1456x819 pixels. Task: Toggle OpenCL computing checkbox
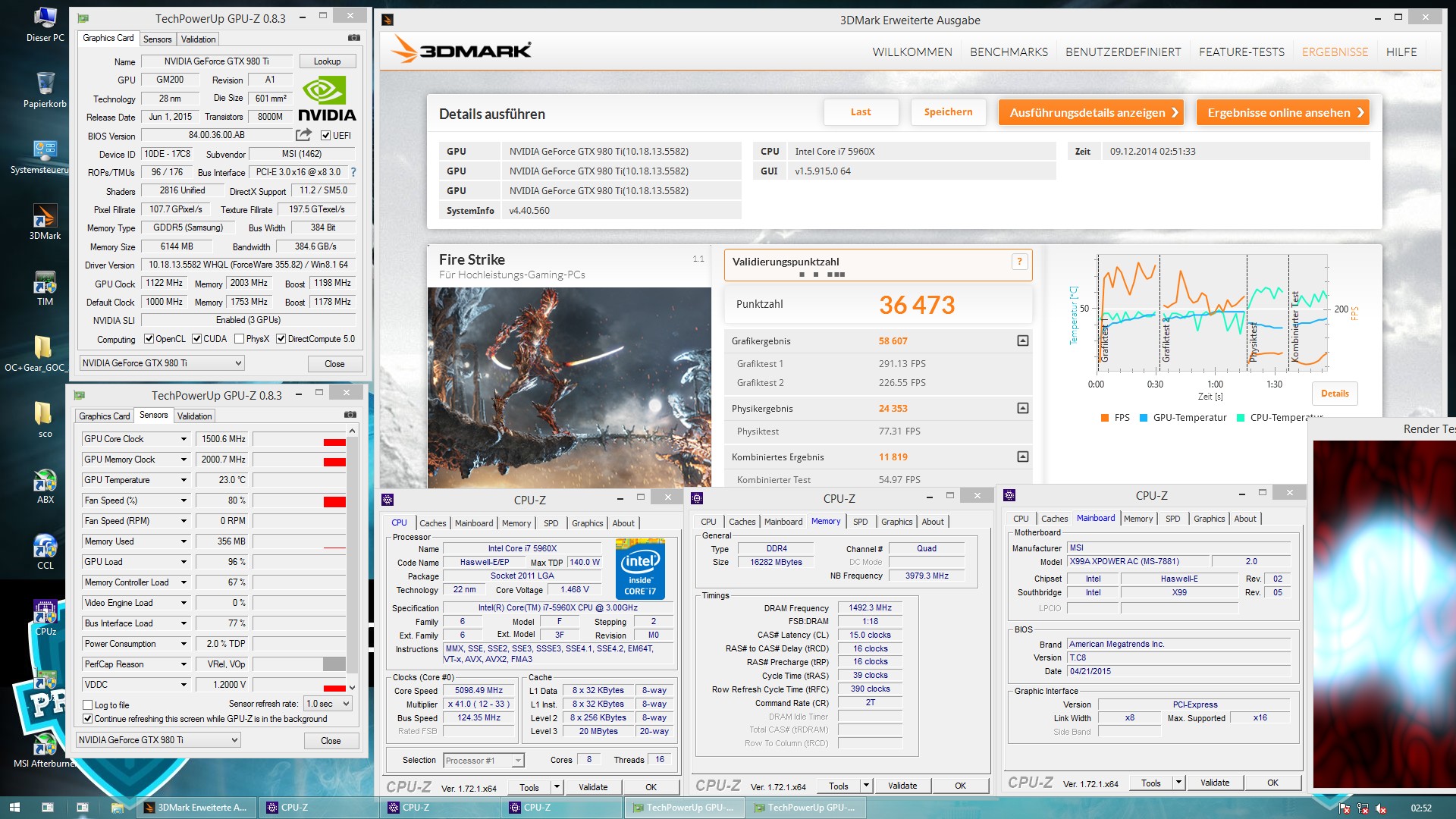[x=149, y=339]
